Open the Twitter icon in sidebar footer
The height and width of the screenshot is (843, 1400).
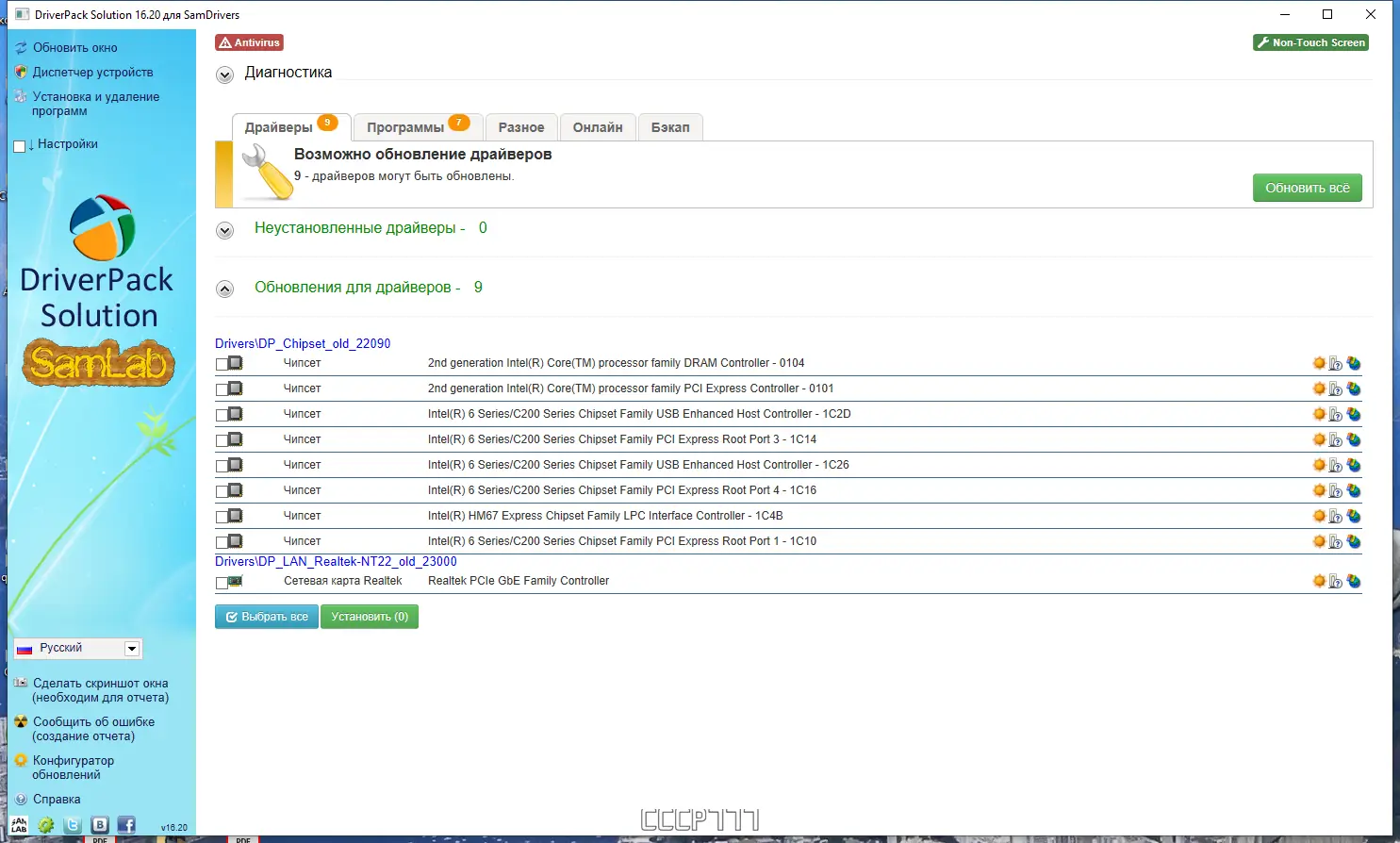pos(73,825)
